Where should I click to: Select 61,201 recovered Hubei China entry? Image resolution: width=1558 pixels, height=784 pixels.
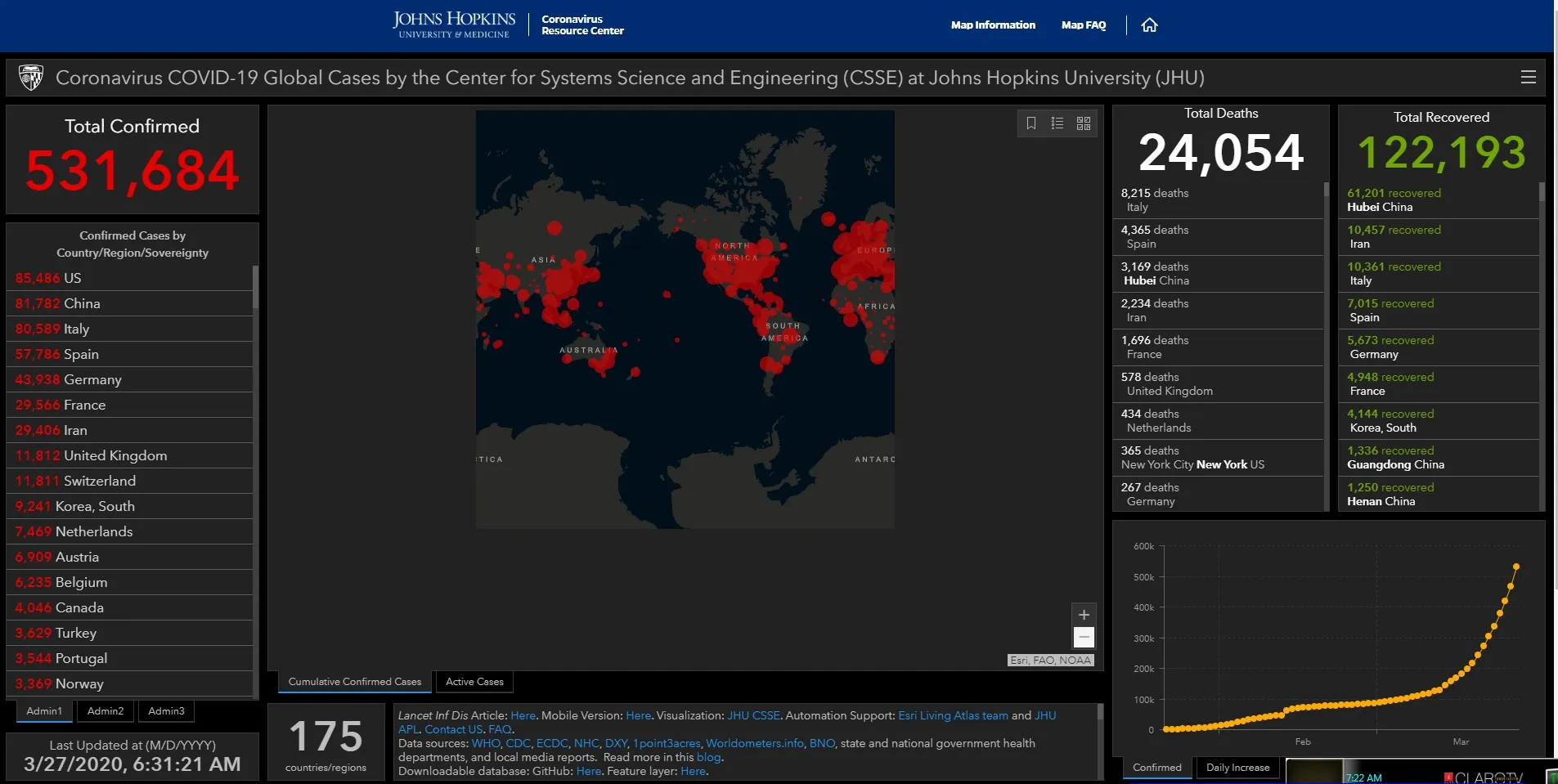(x=1439, y=200)
